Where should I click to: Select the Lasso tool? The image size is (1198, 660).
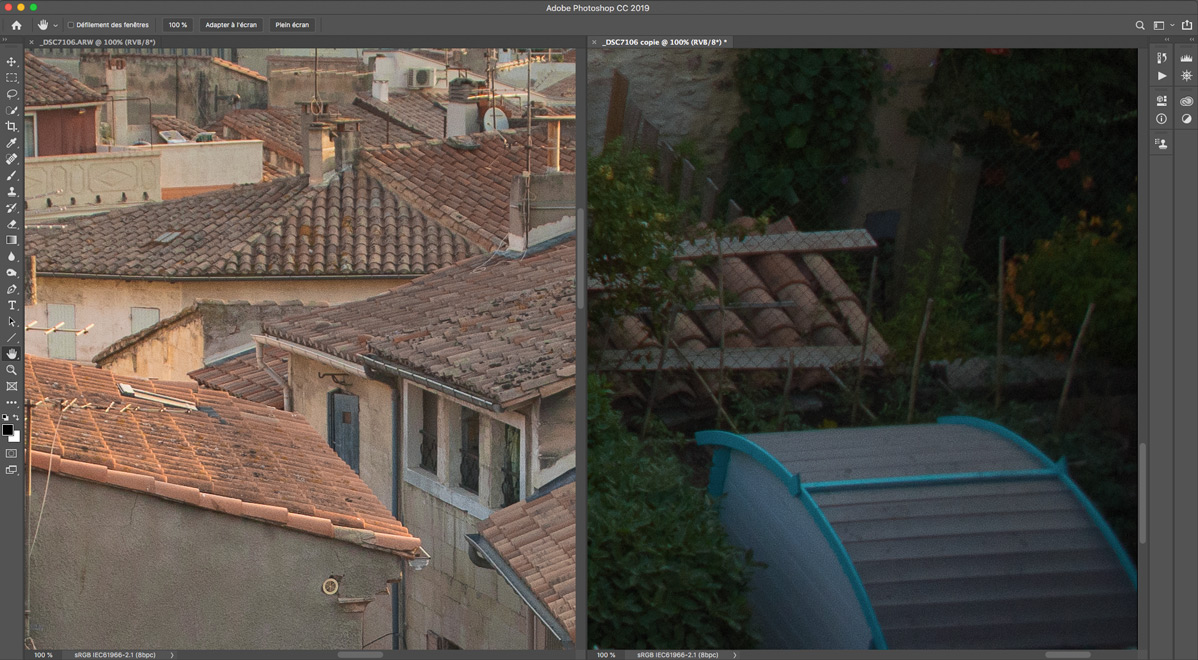[12, 94]
